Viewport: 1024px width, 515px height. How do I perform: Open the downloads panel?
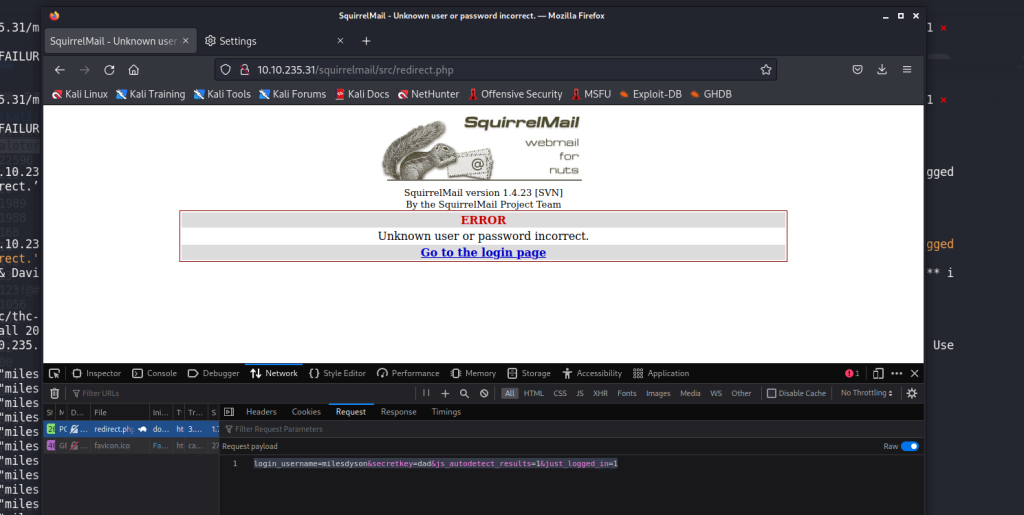coord(882,70)
